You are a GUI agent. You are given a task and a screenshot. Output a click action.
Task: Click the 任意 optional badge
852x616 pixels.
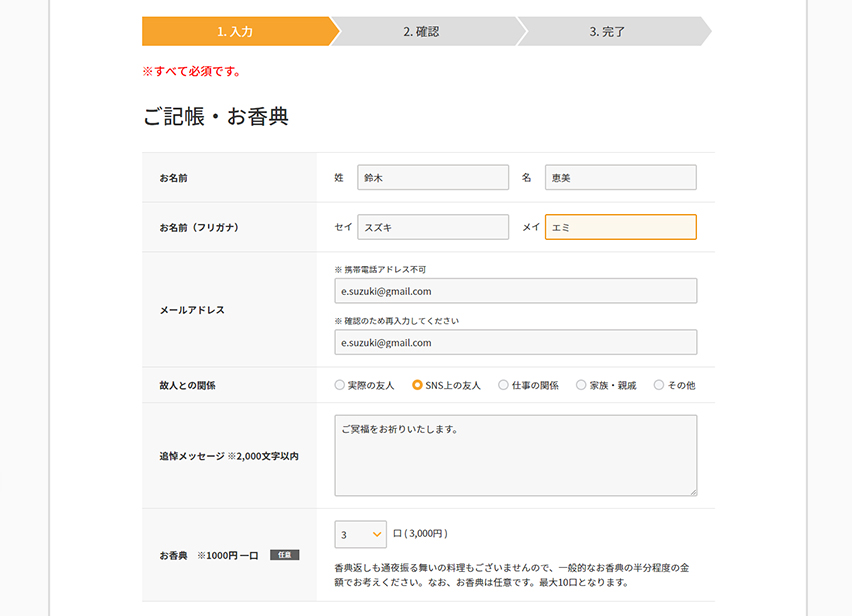[x=285, y=555]
